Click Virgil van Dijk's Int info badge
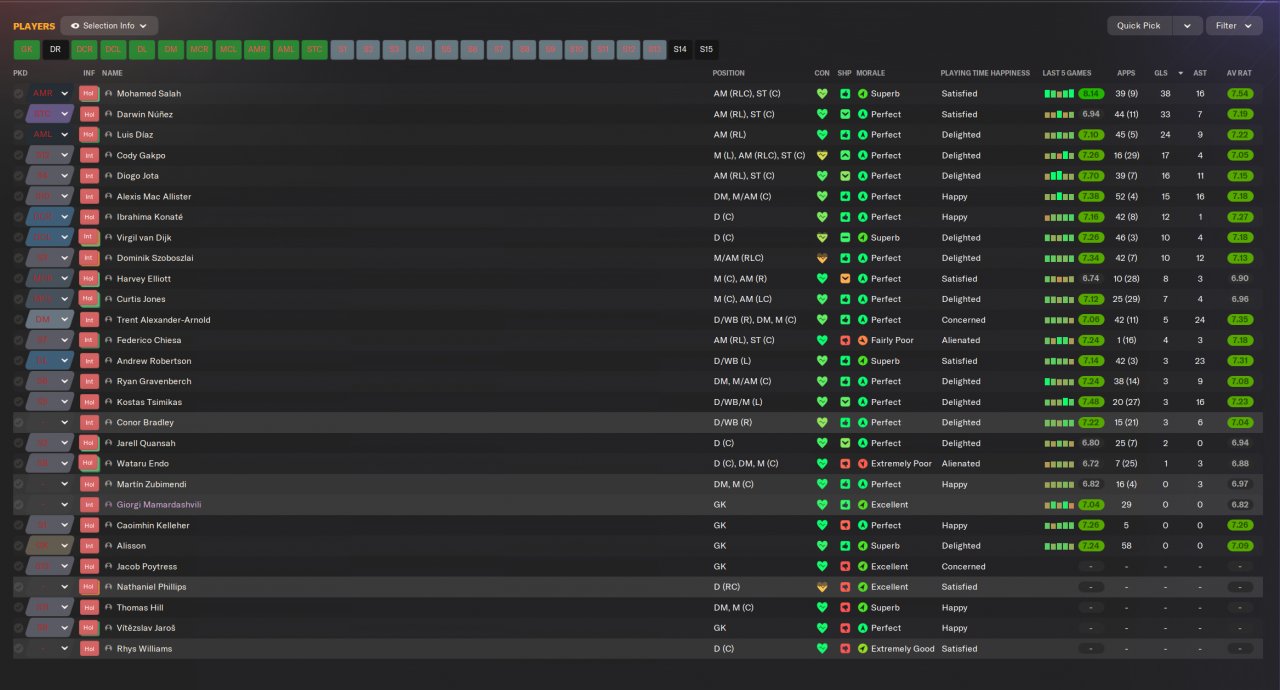The width and height of the screenshot is (1280, 690). pyautogui.click(x=89, y=238)
